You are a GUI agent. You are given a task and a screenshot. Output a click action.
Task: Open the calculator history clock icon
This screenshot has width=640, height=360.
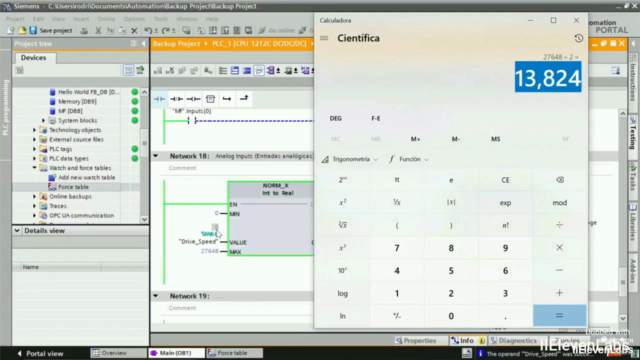click(x=578, y=38)
